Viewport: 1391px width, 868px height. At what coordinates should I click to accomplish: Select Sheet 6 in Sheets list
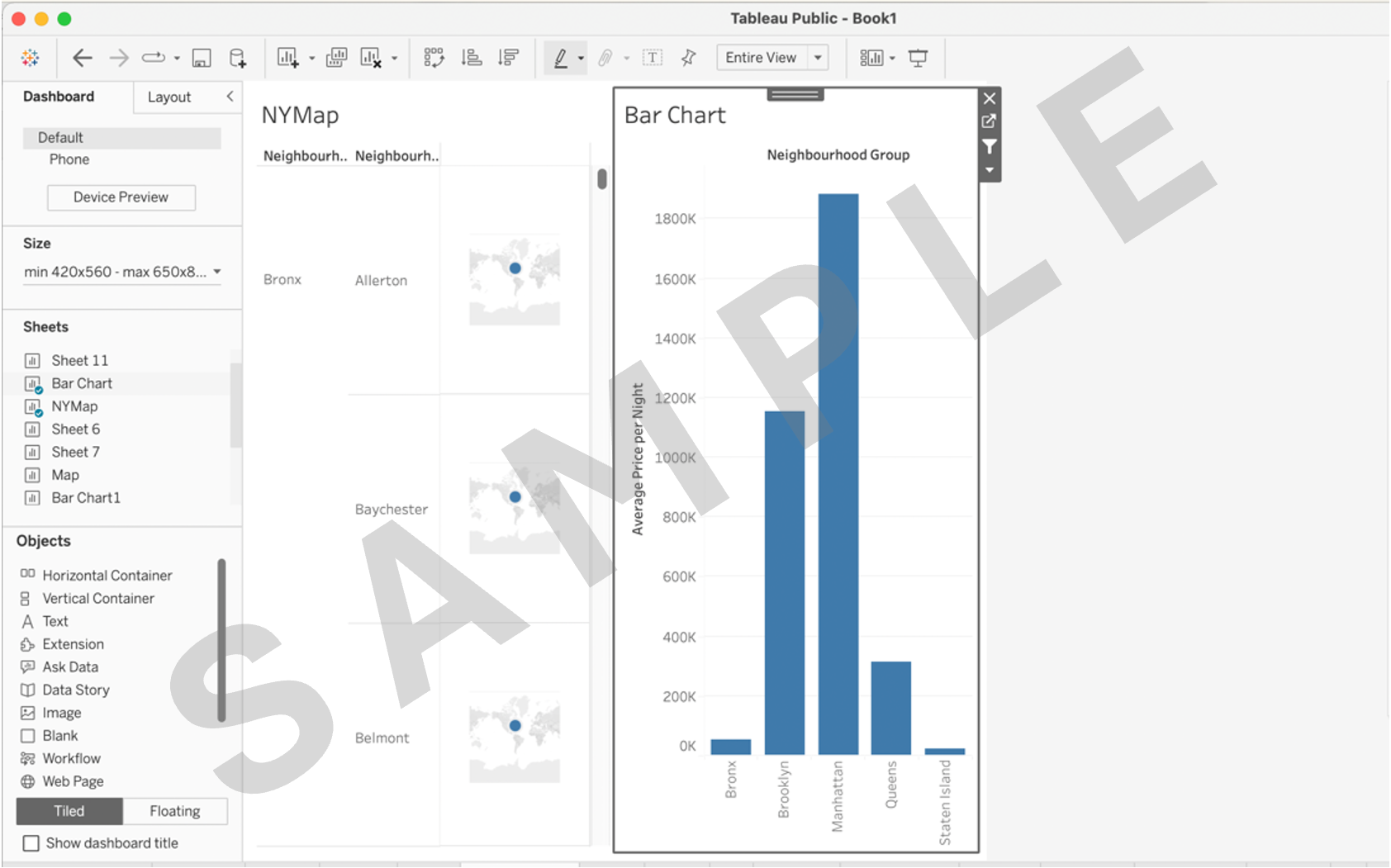(75, 429)
